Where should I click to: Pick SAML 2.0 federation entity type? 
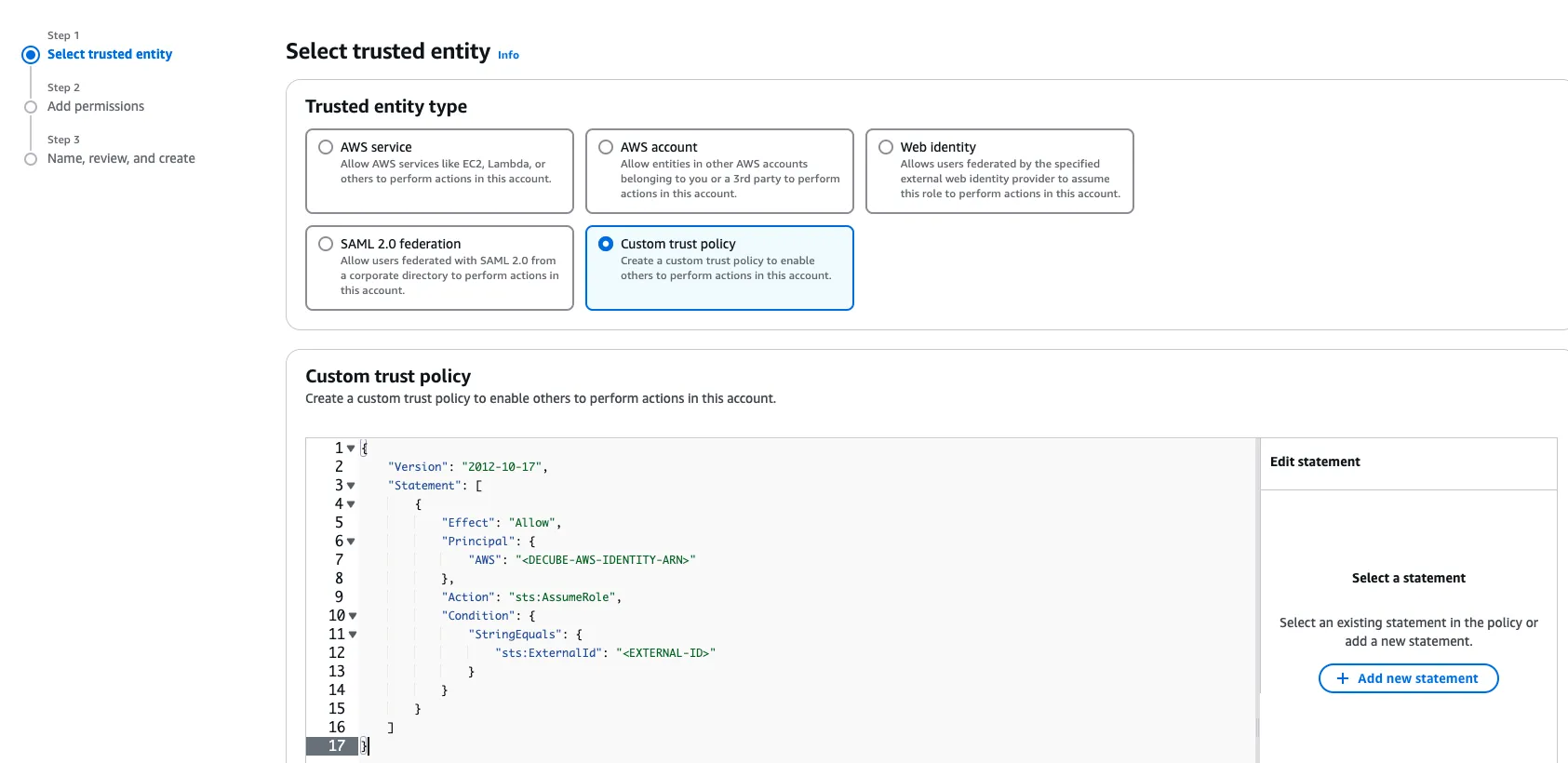pos(326,244)
